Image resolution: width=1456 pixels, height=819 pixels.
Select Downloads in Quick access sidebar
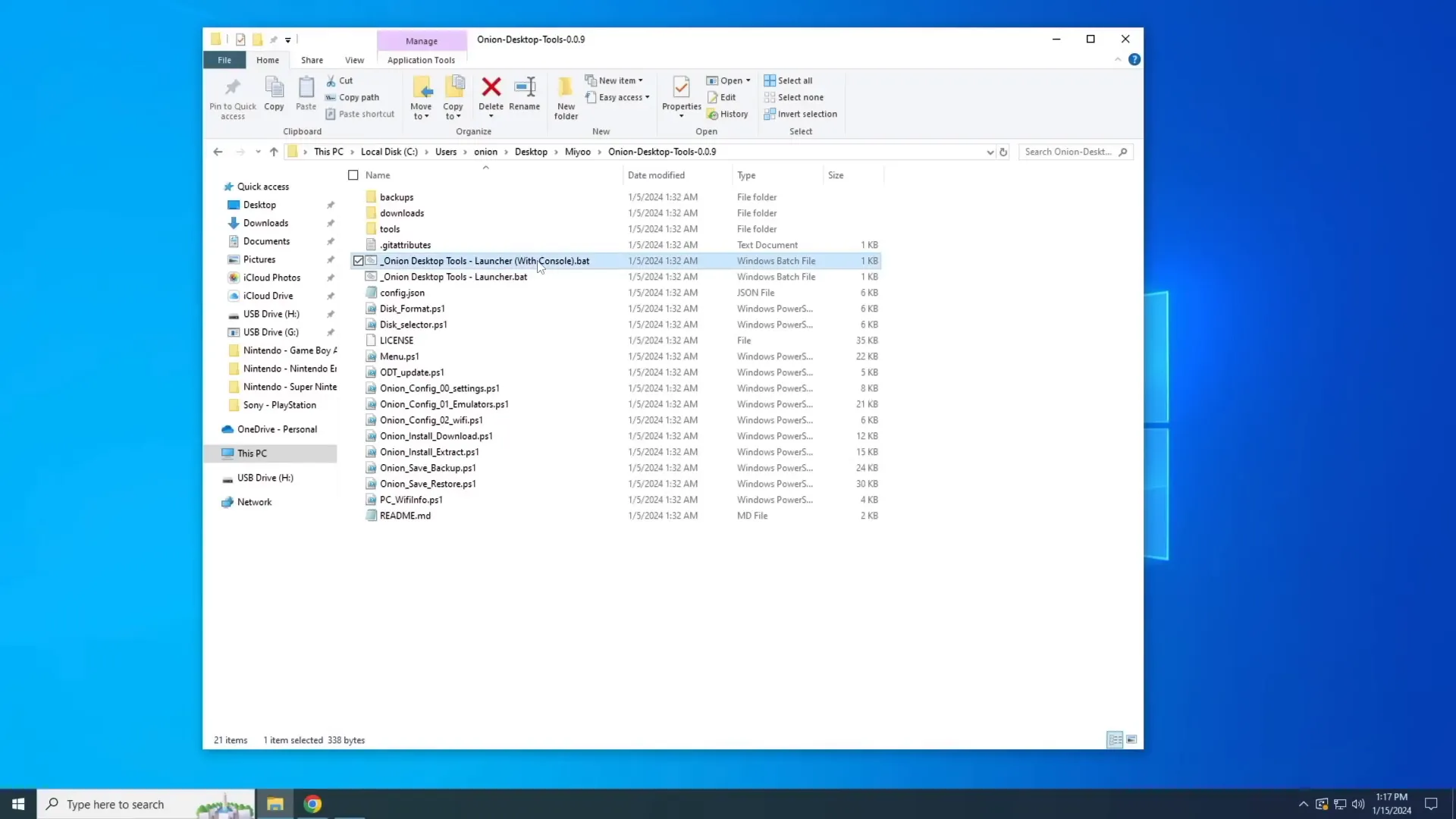pyautogui.click(x=265, y=223)
